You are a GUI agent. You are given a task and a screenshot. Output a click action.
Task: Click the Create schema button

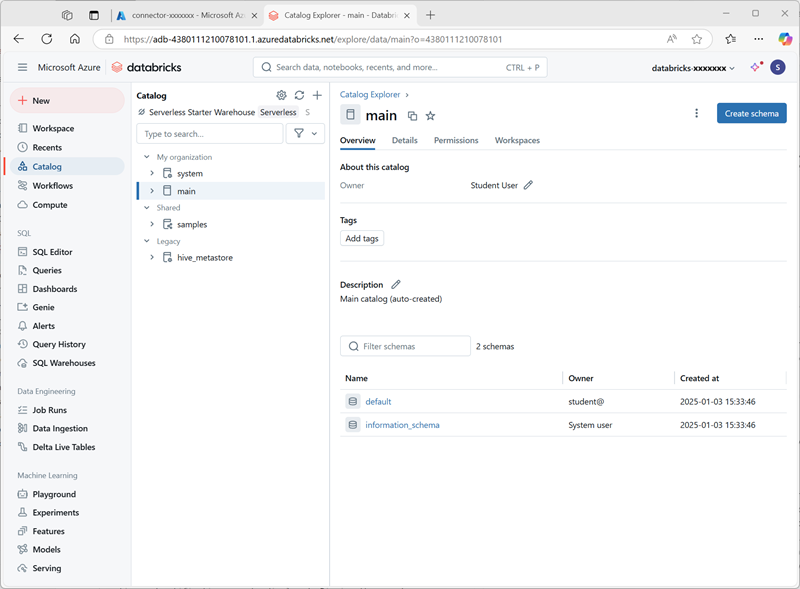pyautogui.click(x=752, y=113)
